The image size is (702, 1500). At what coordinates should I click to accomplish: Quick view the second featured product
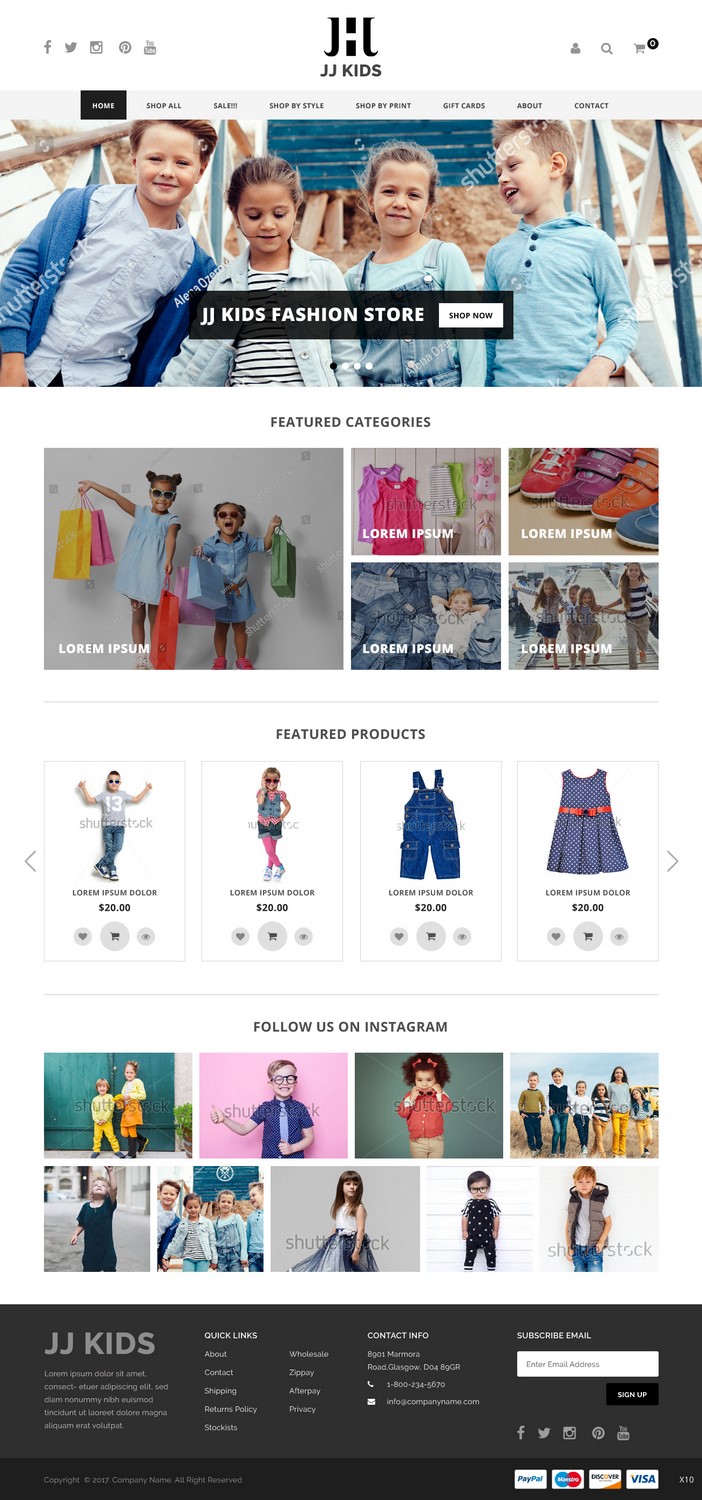(x=303, y=937)
